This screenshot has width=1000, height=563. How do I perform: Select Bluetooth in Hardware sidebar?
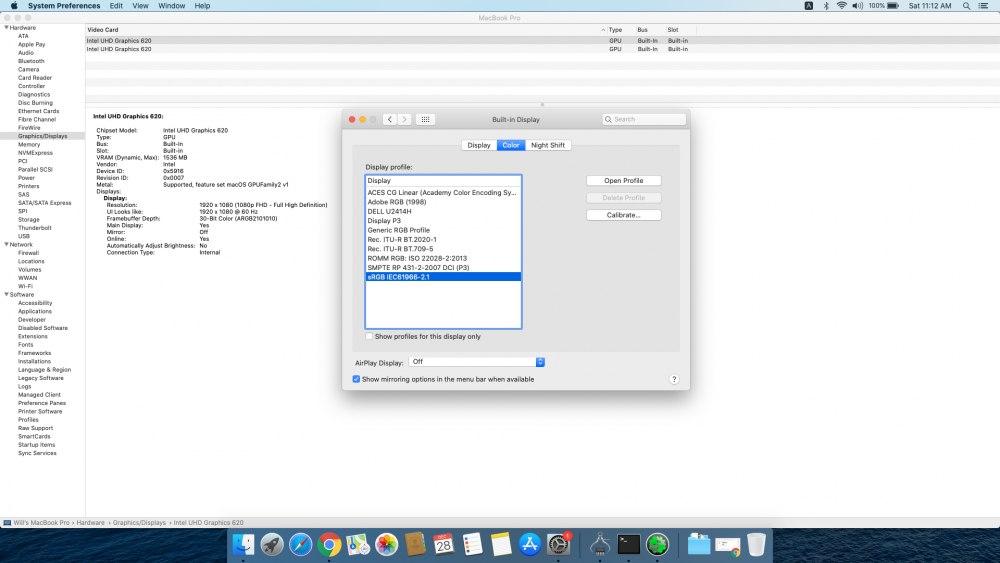[x=31, y=61]
